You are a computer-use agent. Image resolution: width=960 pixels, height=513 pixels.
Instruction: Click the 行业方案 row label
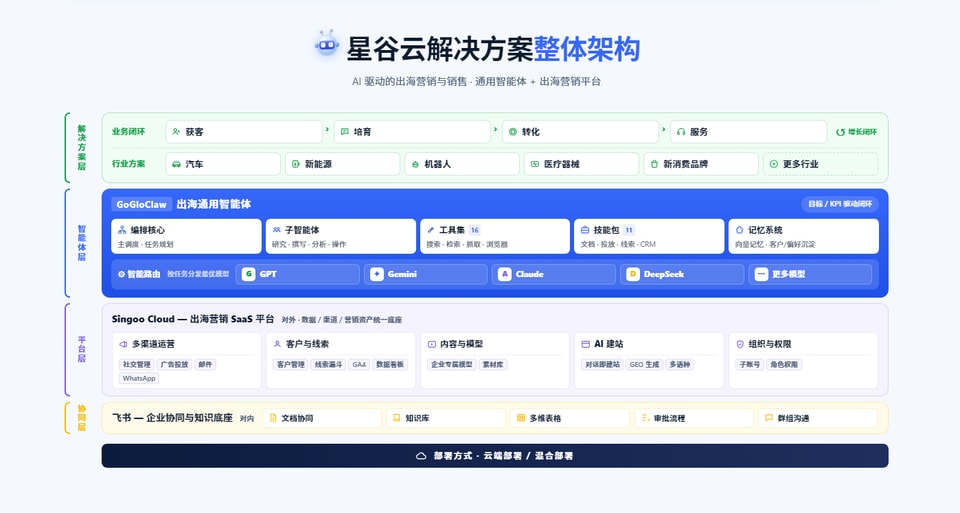(x=129, y=164)
